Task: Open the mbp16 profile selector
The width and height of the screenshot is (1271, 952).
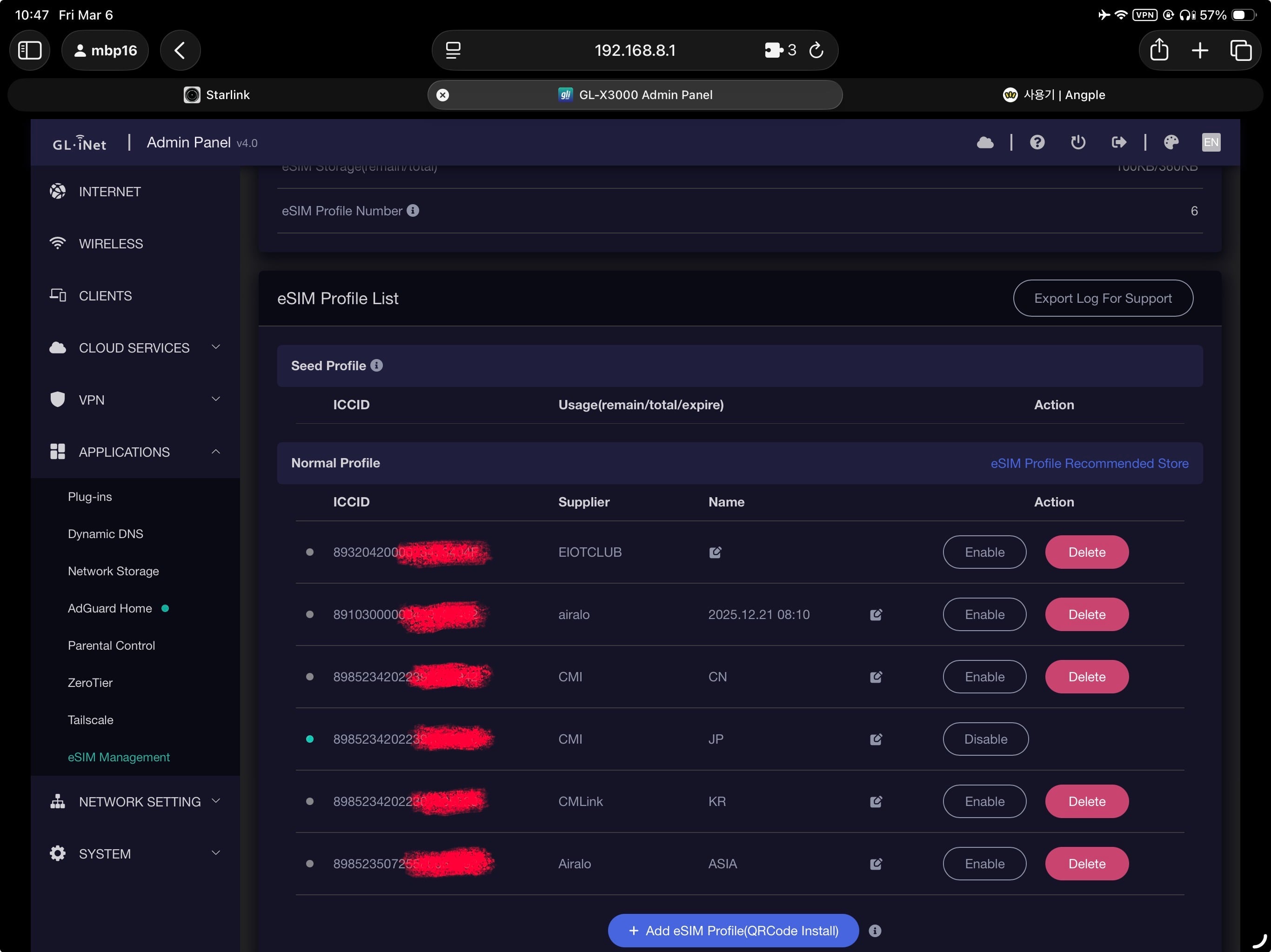Action: [x=105, y=51]
